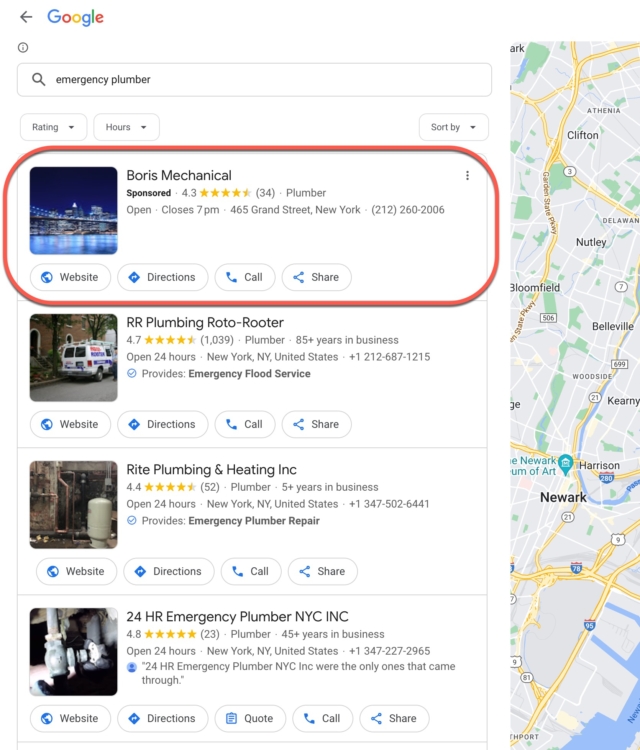Click the Boris Mechanical skyline thumbnail
Image resolution: width=640 pixels, height=750 pixels.
click(x=73, y=210)
